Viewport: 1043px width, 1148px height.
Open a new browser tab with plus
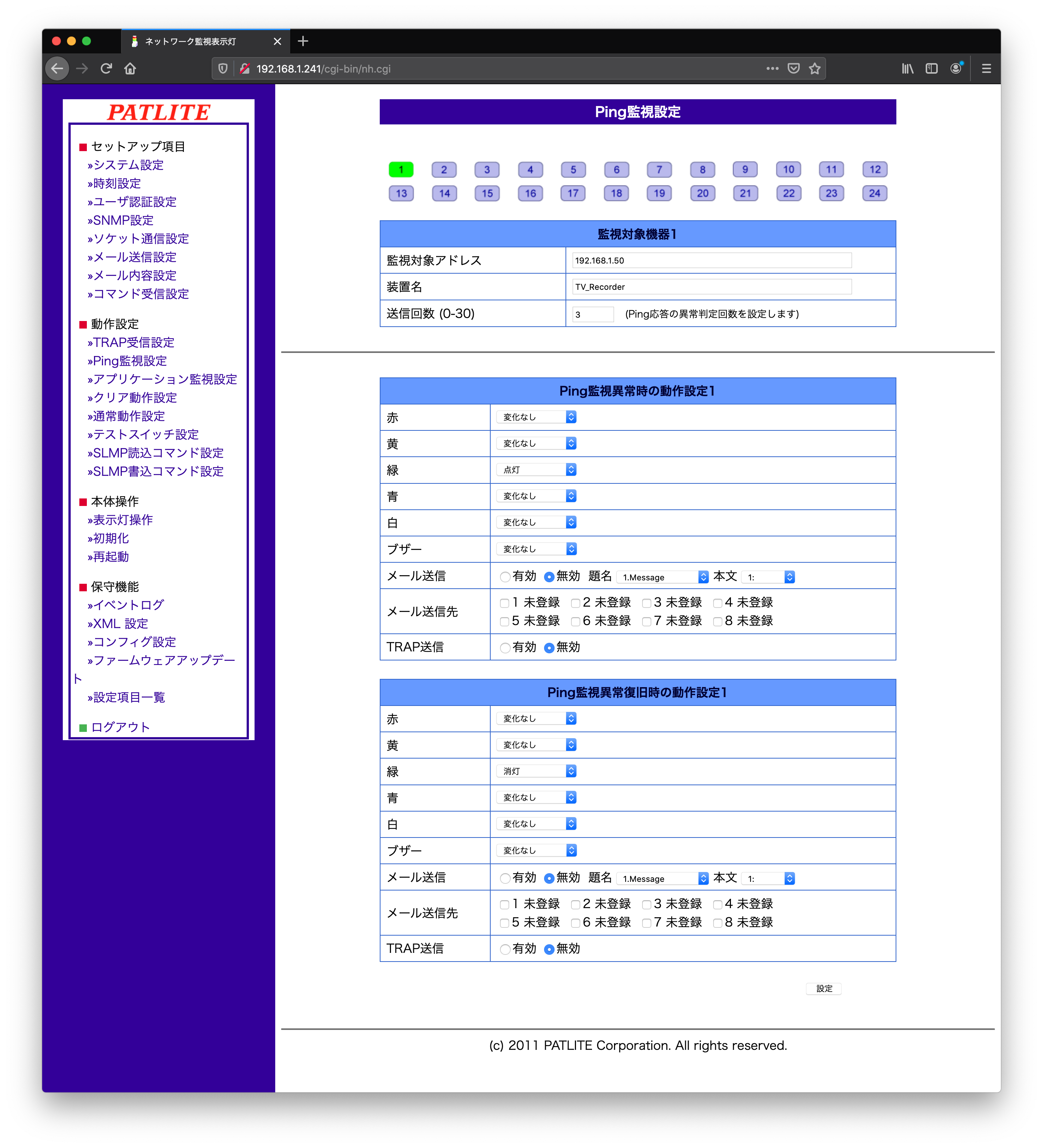tap(303, 41)
